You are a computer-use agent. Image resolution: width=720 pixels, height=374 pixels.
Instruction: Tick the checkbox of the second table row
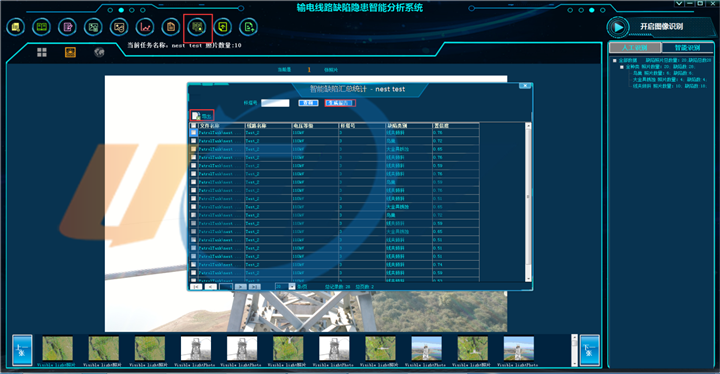coord(193,141)
